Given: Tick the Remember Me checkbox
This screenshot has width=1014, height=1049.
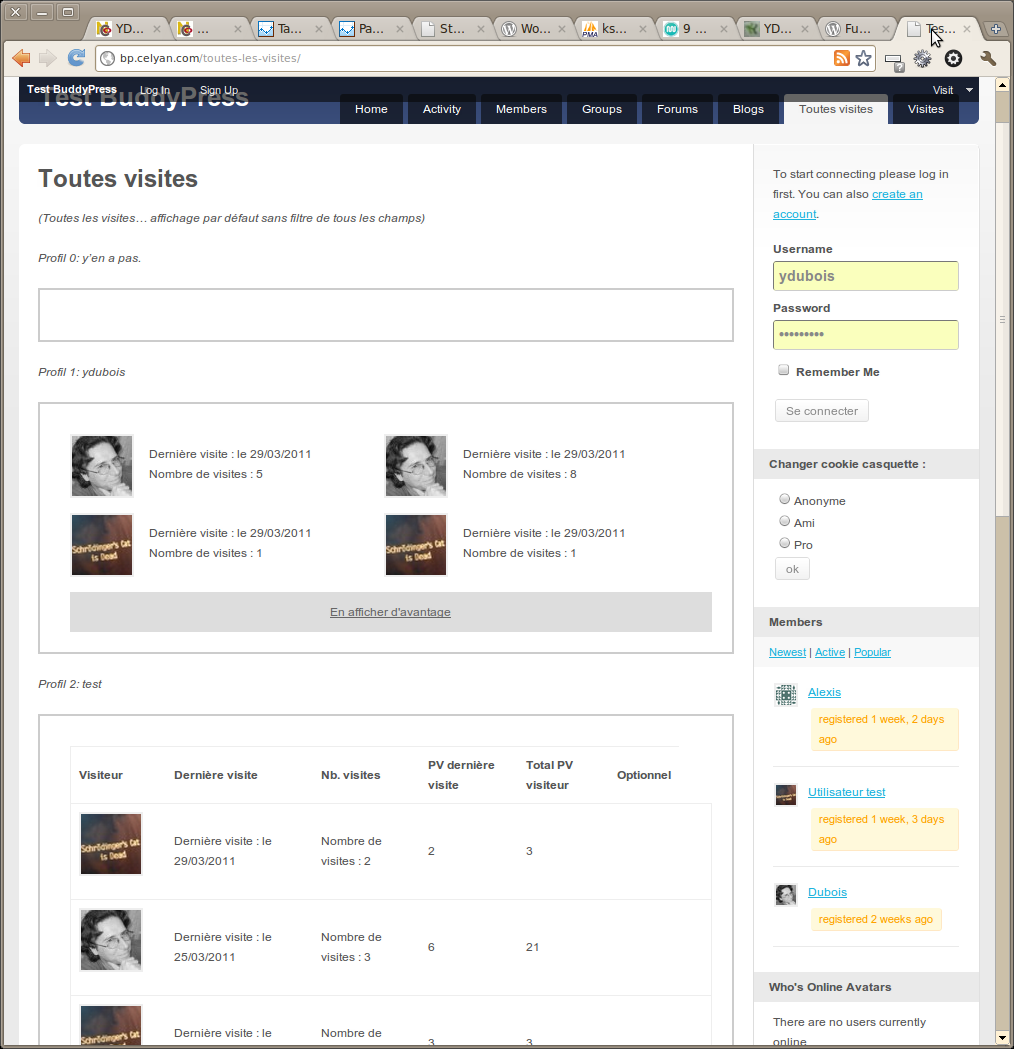Looking at the screenshot, I should [783, 370].
